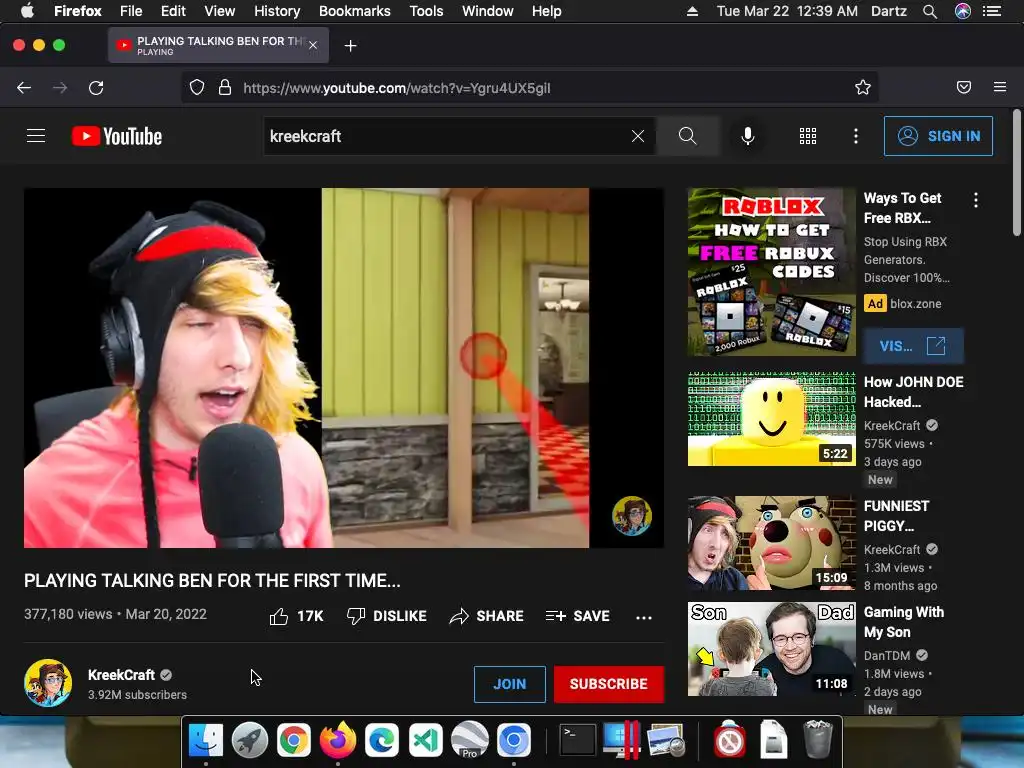
Task: Open Spotlight search in menu bar
Action: click(x=930, y=11)
